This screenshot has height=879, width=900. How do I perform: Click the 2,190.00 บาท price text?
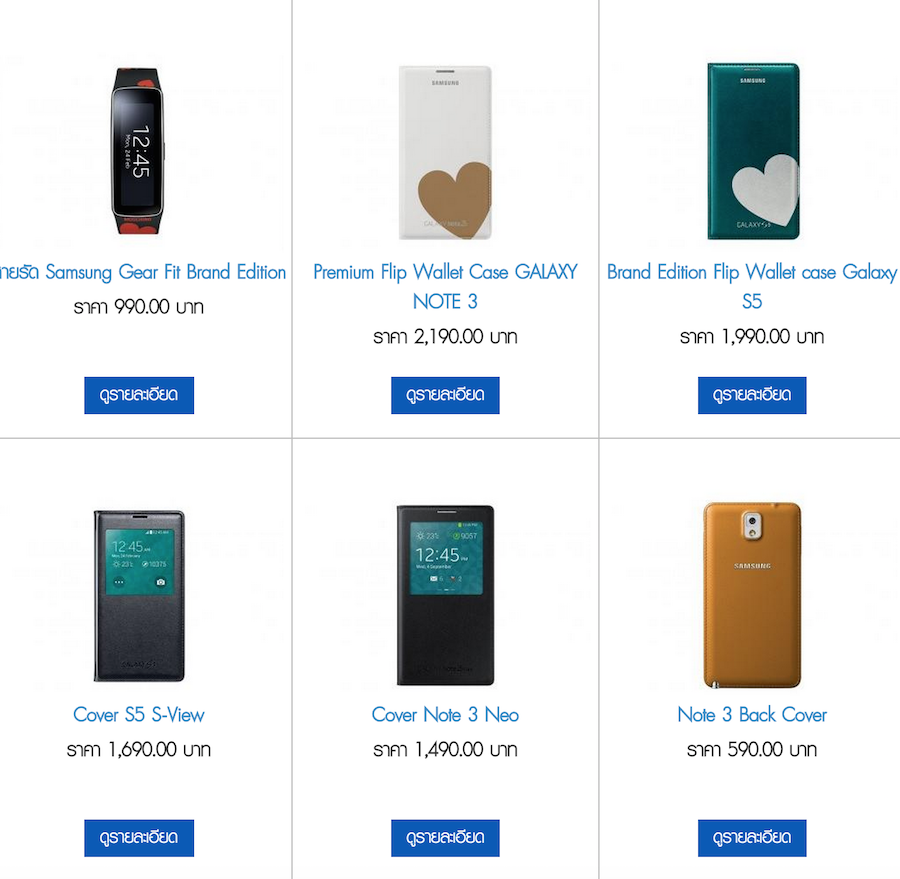pos(445,337)
